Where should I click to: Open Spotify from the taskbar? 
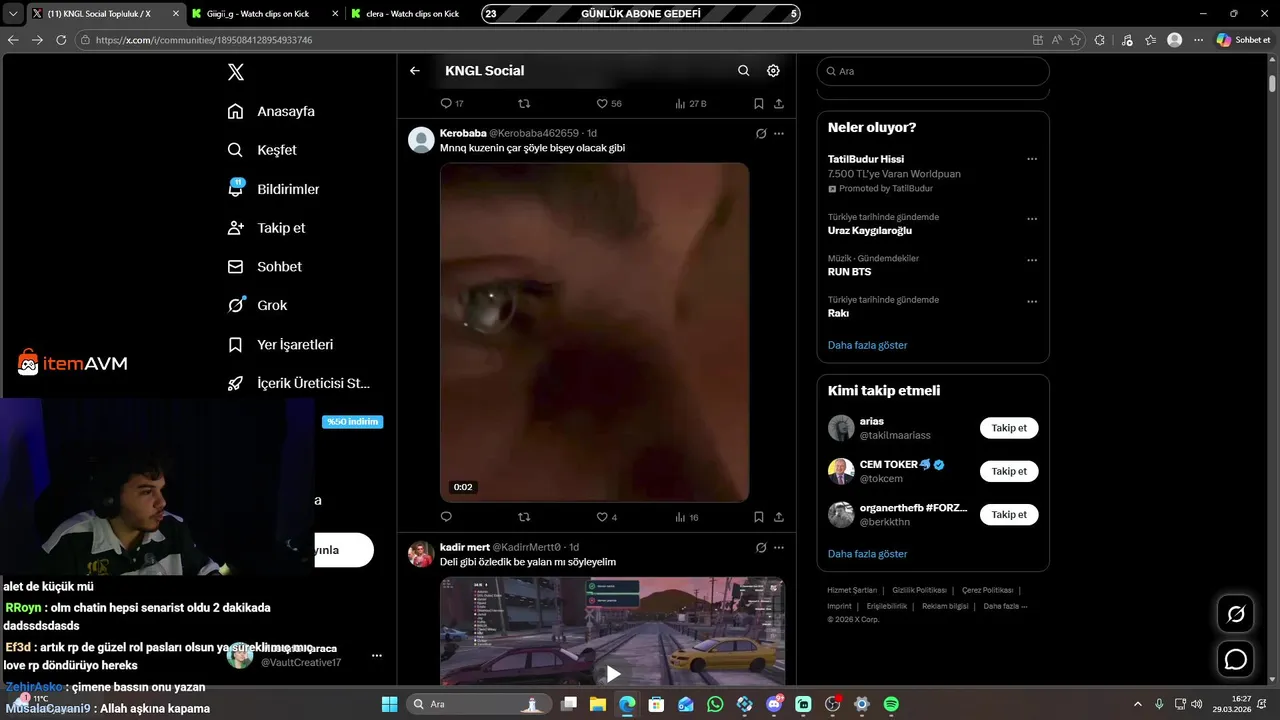pyautogui.click(x=891, y=704)
